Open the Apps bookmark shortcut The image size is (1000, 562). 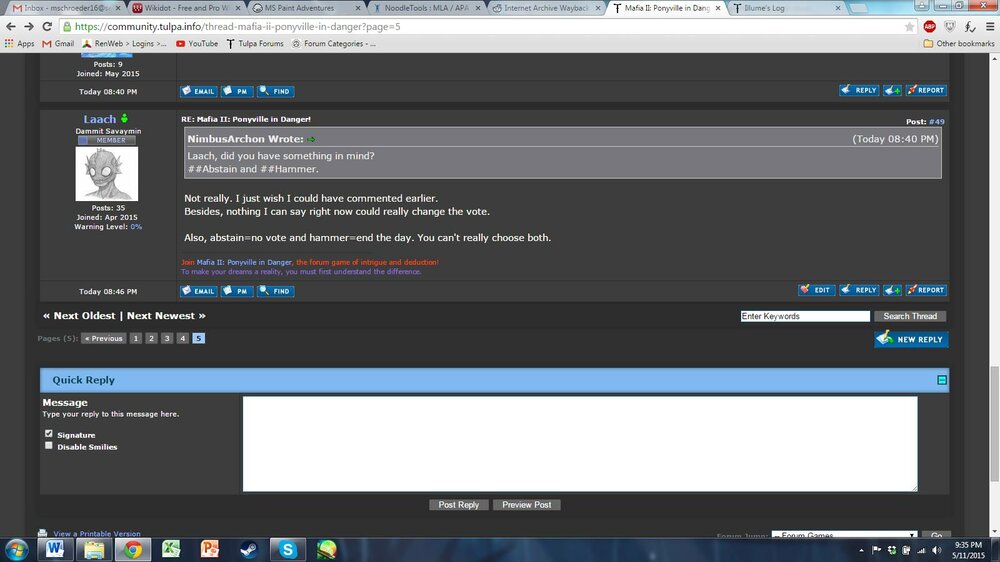coord(19,43)
